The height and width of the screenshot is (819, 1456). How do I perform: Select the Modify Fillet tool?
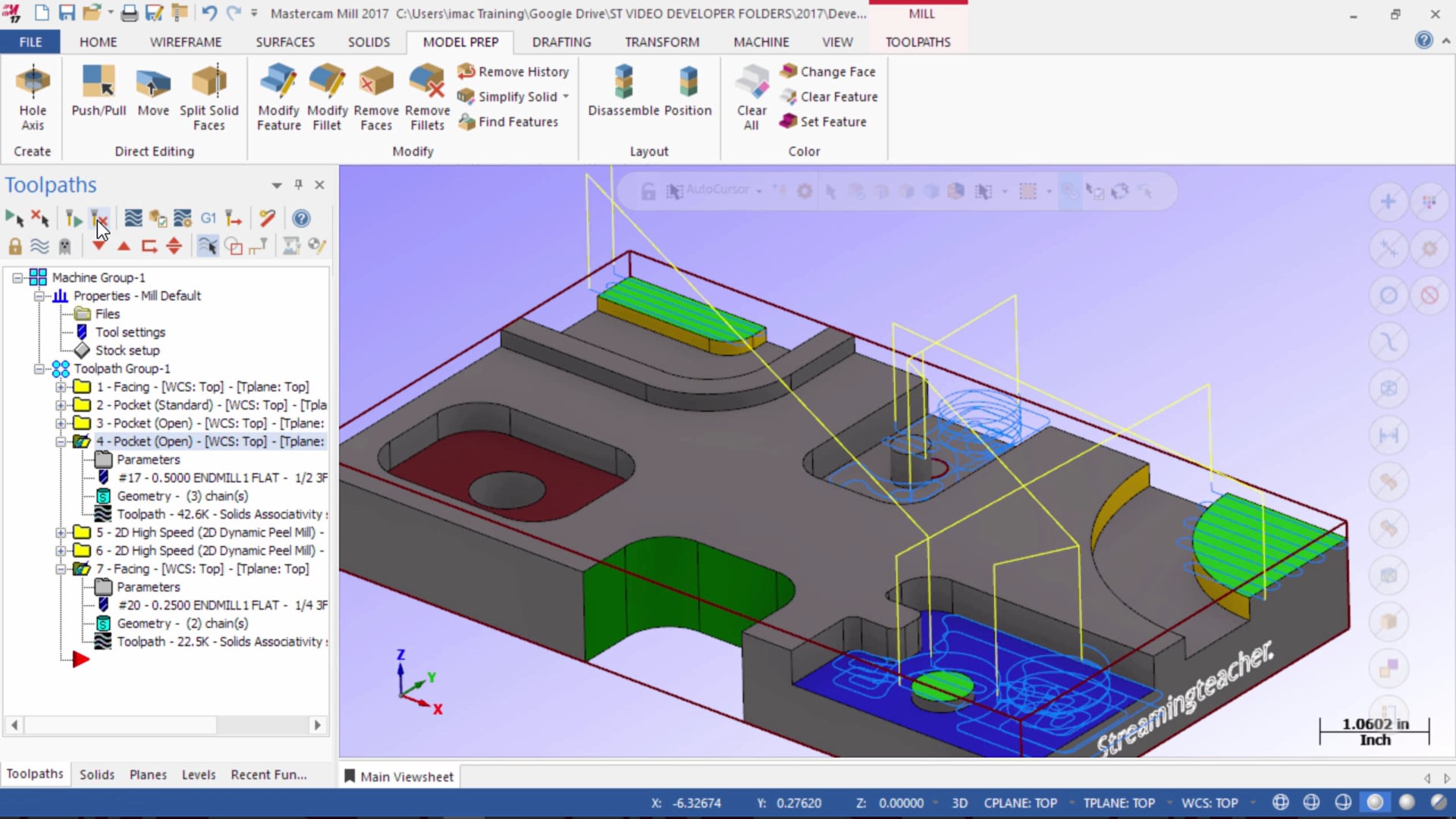pos(328,96)
